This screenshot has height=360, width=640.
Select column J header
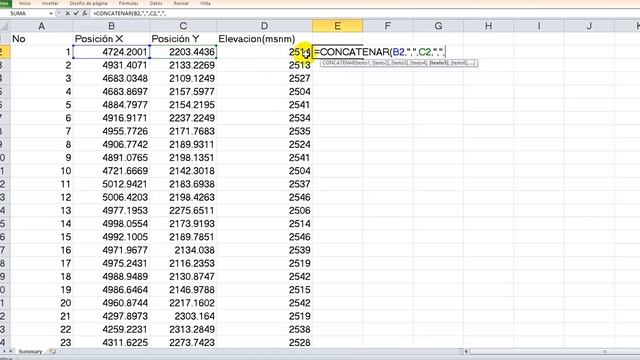589,27
